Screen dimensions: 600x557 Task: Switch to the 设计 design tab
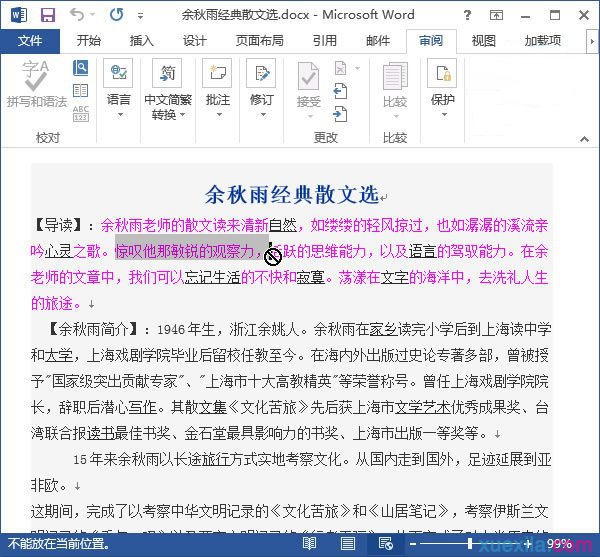click(x=194, y=41)
